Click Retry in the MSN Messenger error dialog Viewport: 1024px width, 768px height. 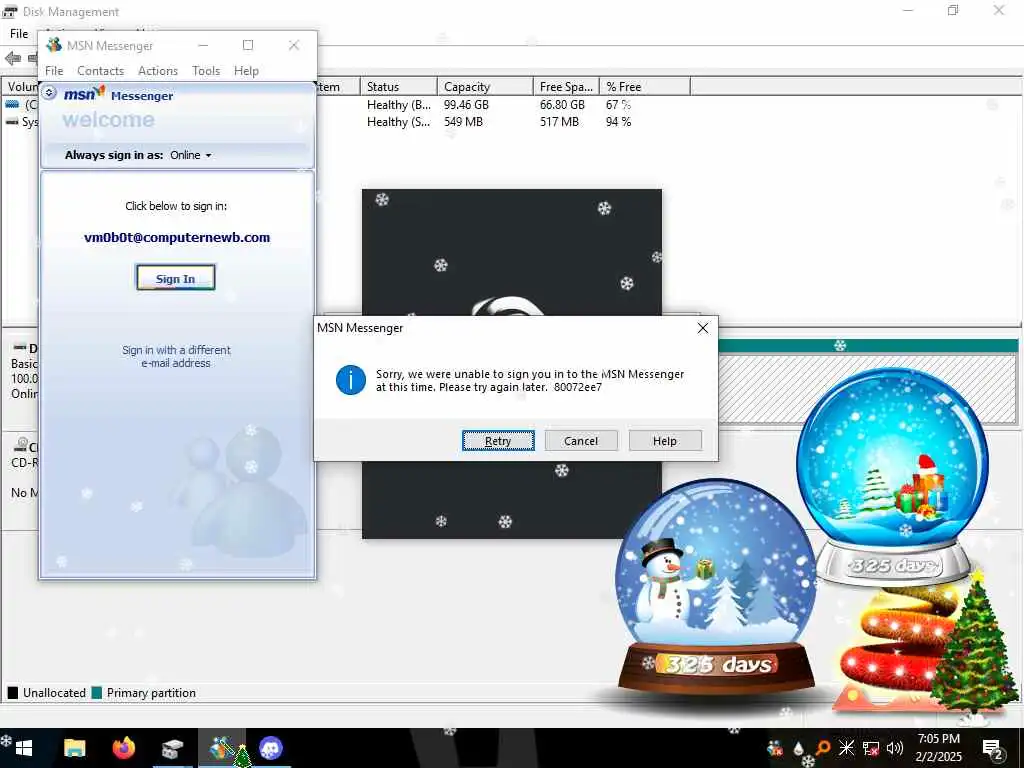pos(498,441)
